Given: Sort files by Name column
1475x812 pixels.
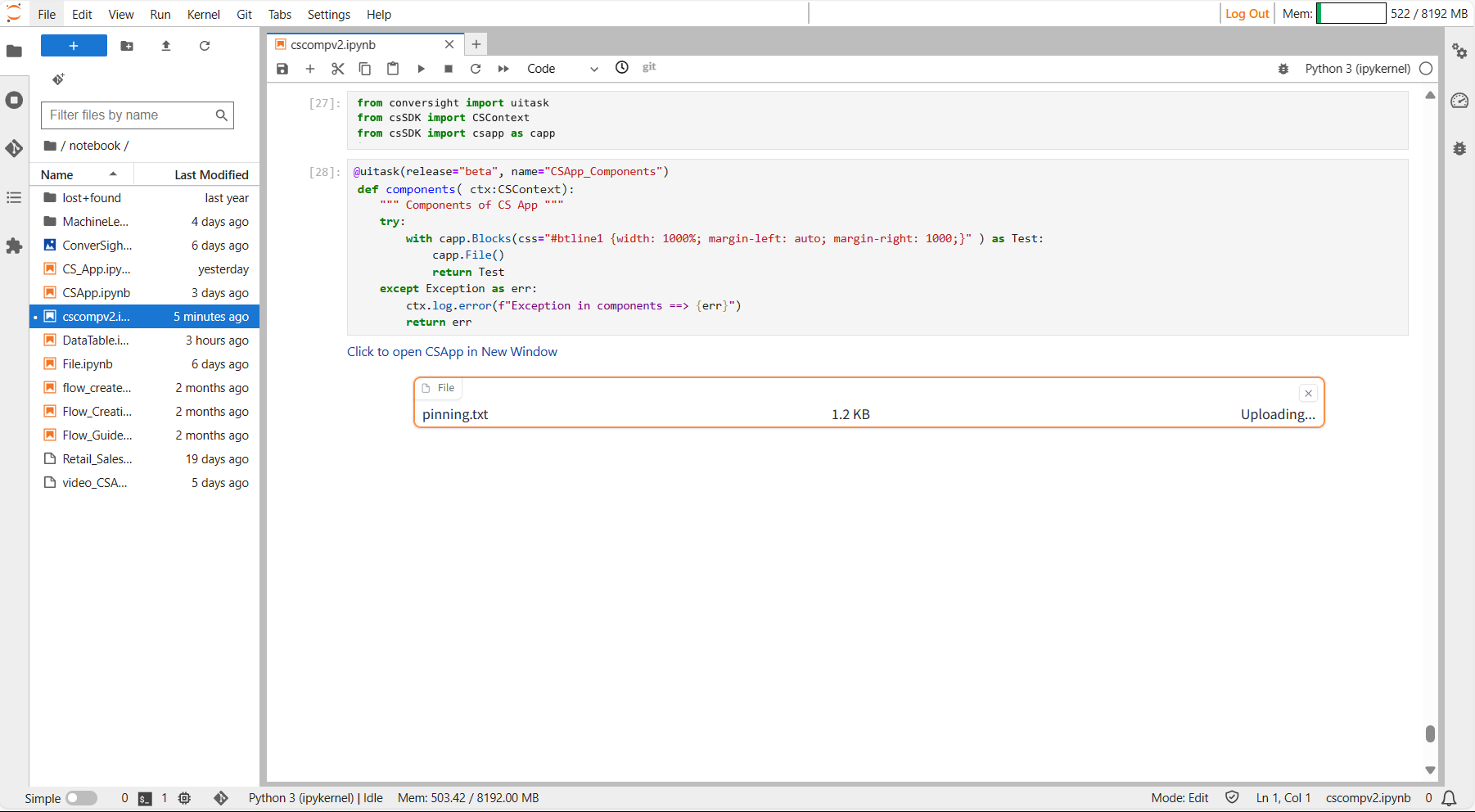Looking at the screenshot, I should [82, 174].
